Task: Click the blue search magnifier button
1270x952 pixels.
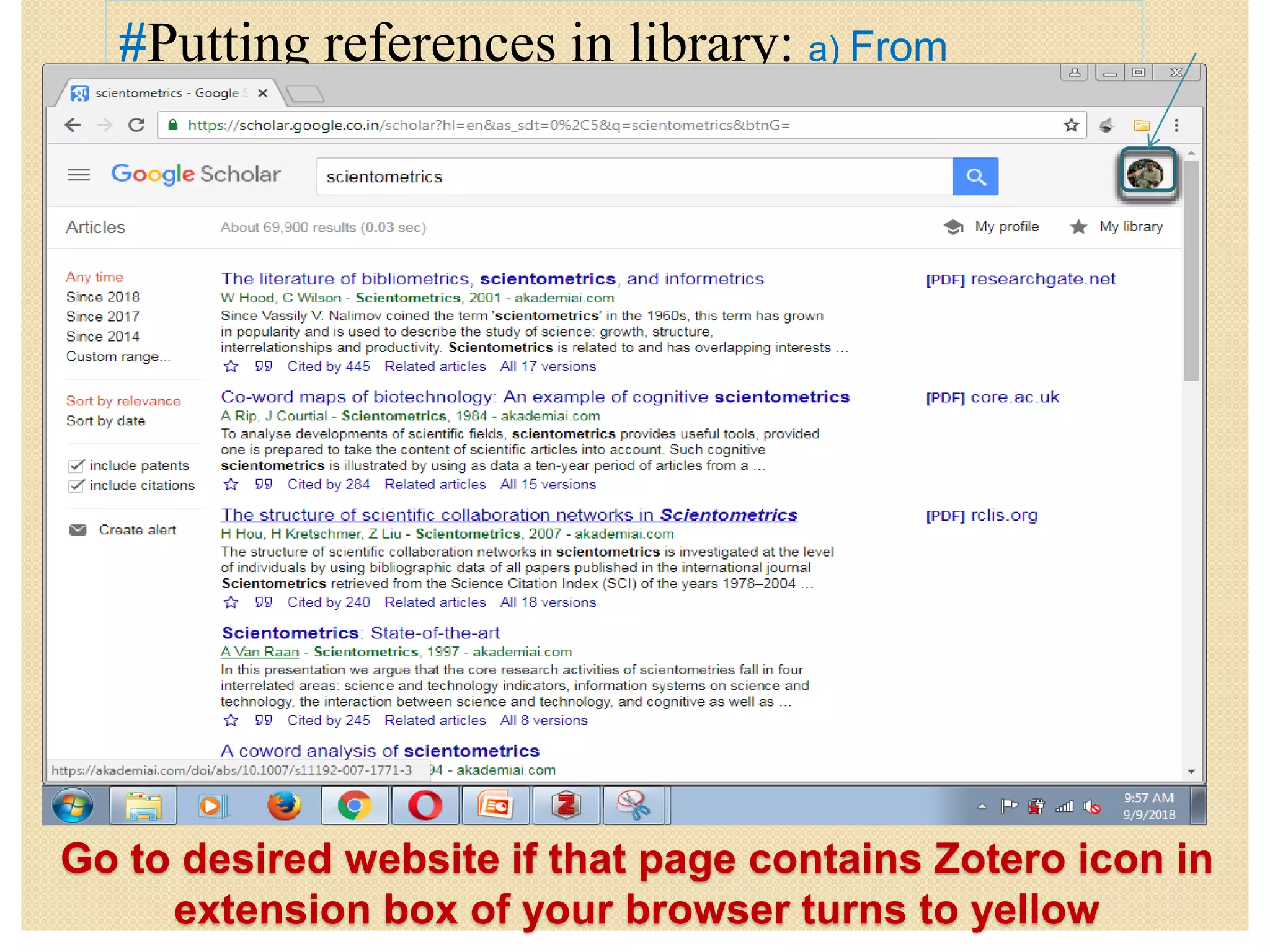Action: click(x=975, y=177)
